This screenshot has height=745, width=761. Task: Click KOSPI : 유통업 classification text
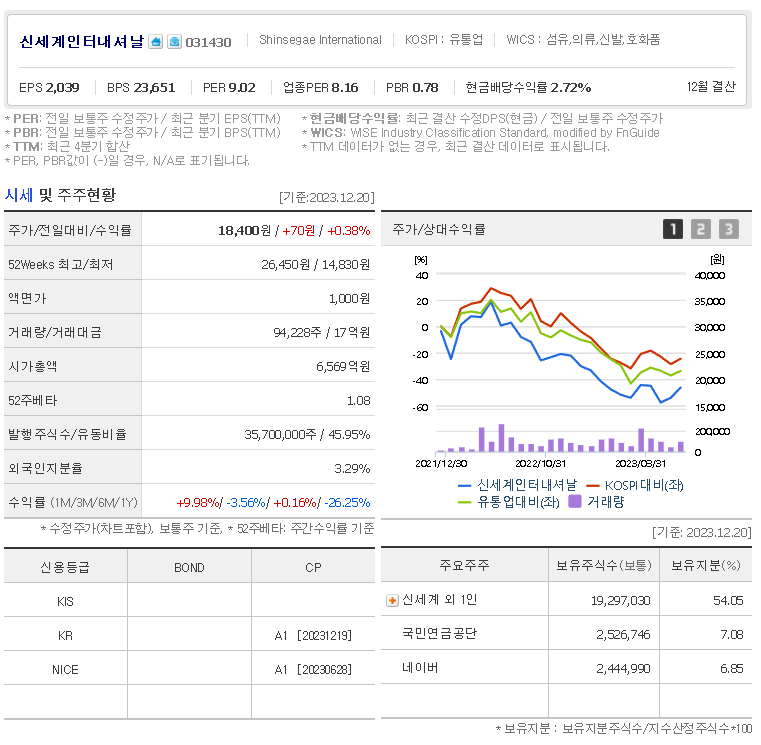tap(444, 40)
